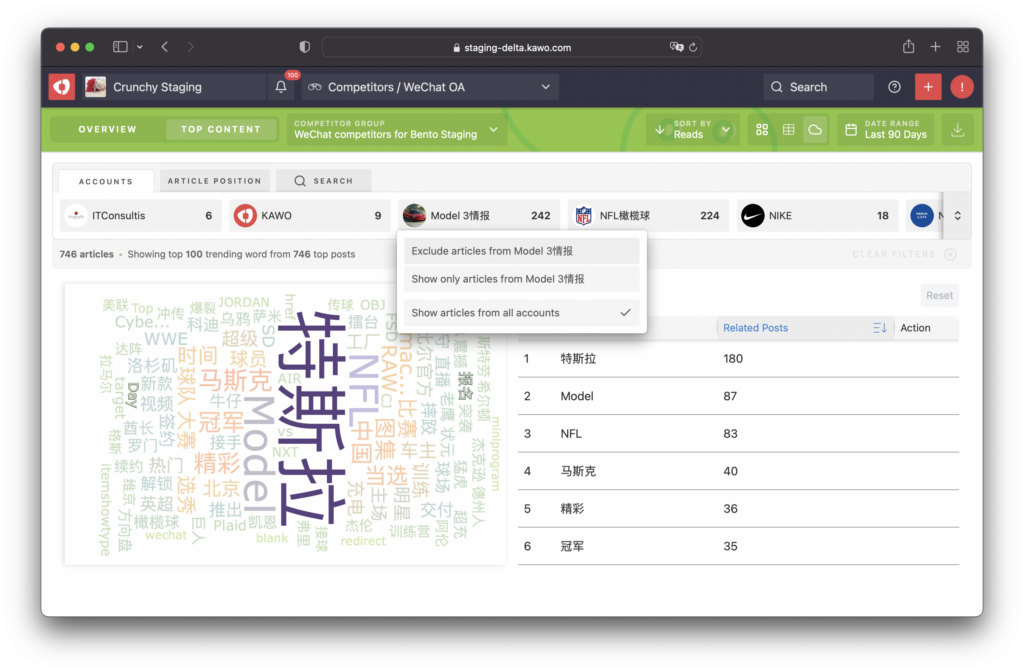Choose Exclude articles from Model 3情报
1024x671 pixels.
click(522, 251)
